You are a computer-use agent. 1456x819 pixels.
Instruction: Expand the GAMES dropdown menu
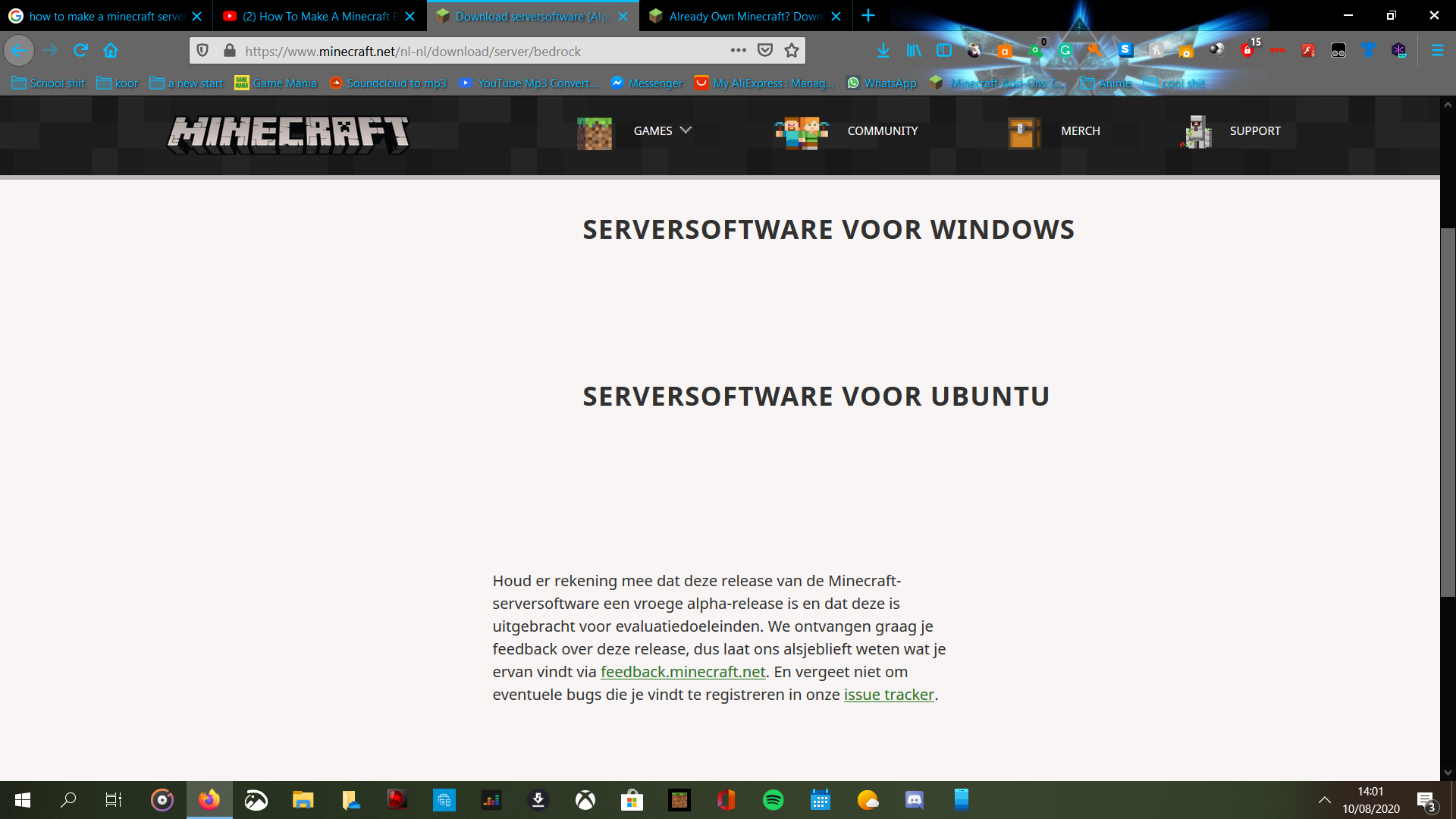coord(662,130)
